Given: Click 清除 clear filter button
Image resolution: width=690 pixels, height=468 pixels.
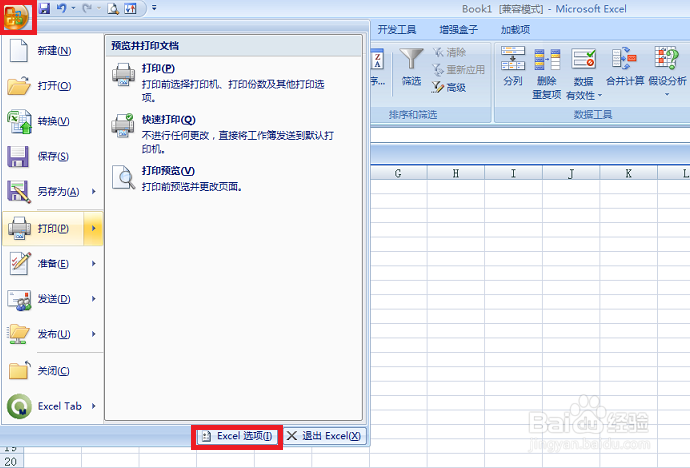Looking at the screenshot, I should tap(449, 52).
